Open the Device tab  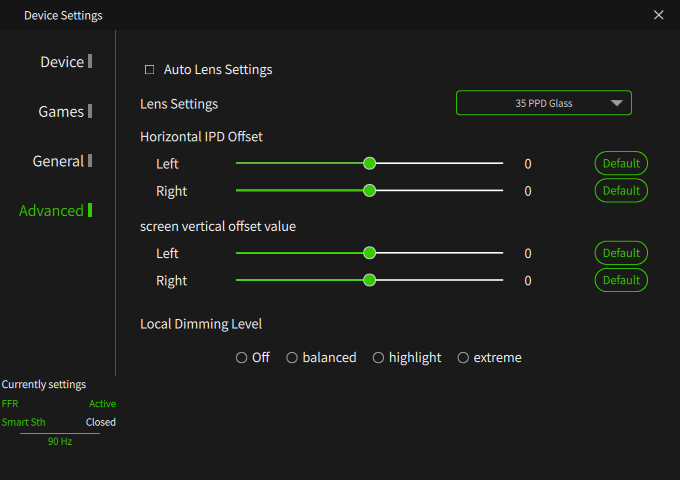(x=62, y=62)
